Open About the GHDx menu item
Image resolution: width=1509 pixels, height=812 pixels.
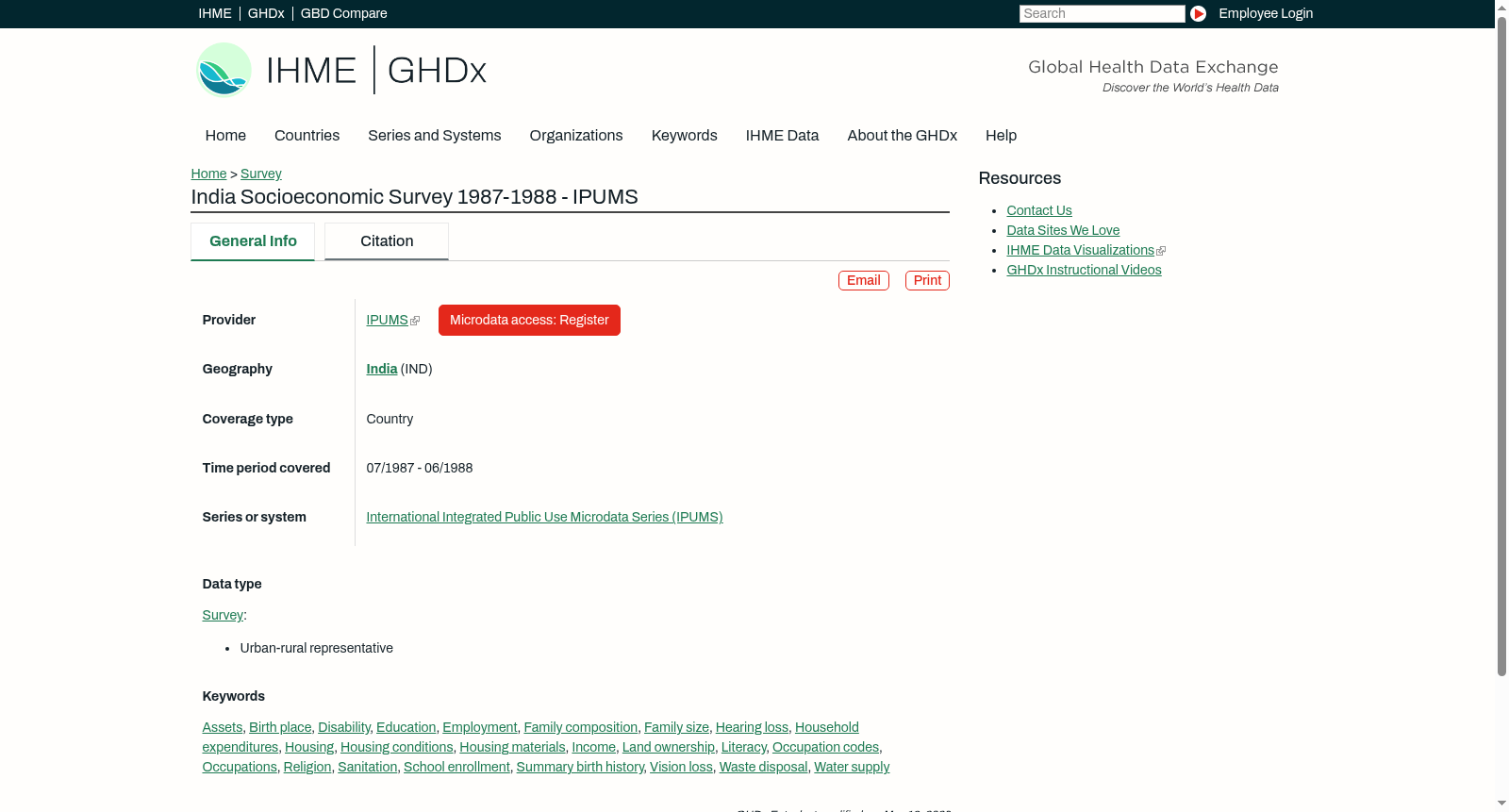[x=902, y=135]
